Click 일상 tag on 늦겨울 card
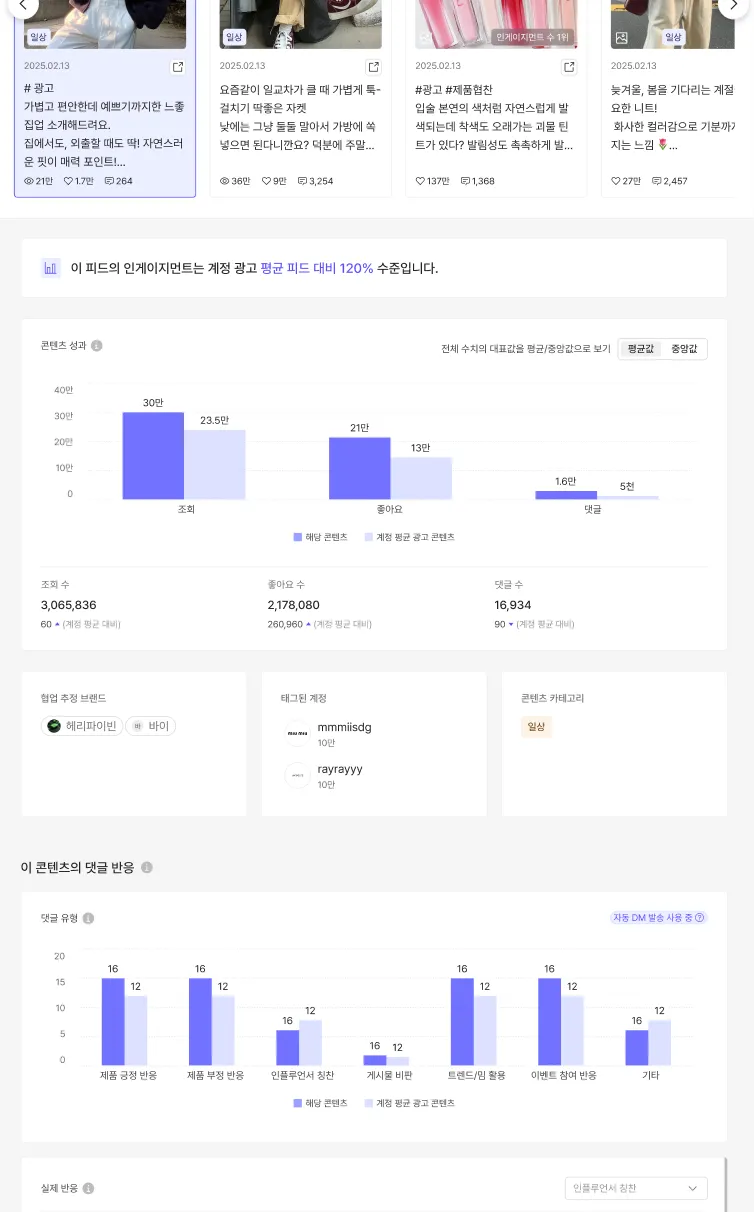Image resolution: width=754 pixels, height=1212 pixels. point(673,37)
